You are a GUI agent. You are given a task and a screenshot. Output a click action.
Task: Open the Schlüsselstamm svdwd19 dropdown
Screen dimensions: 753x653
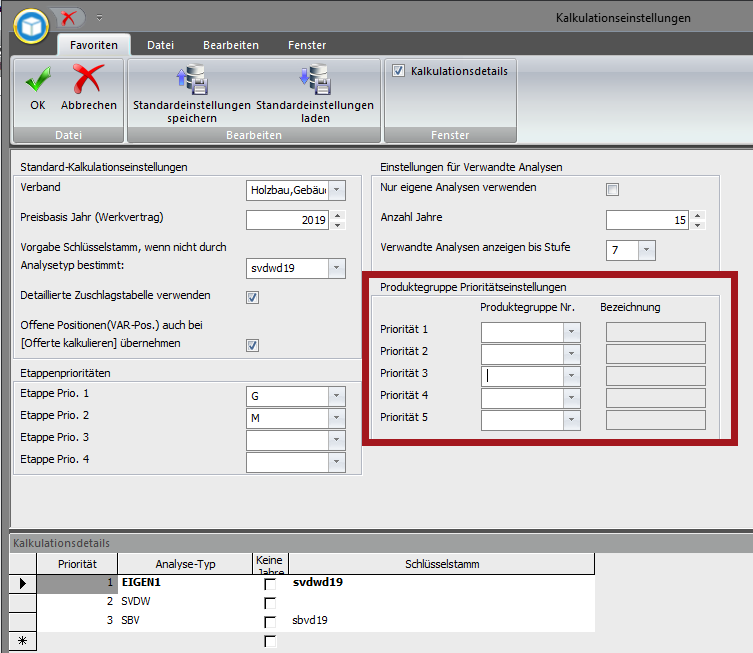point(337,268)
